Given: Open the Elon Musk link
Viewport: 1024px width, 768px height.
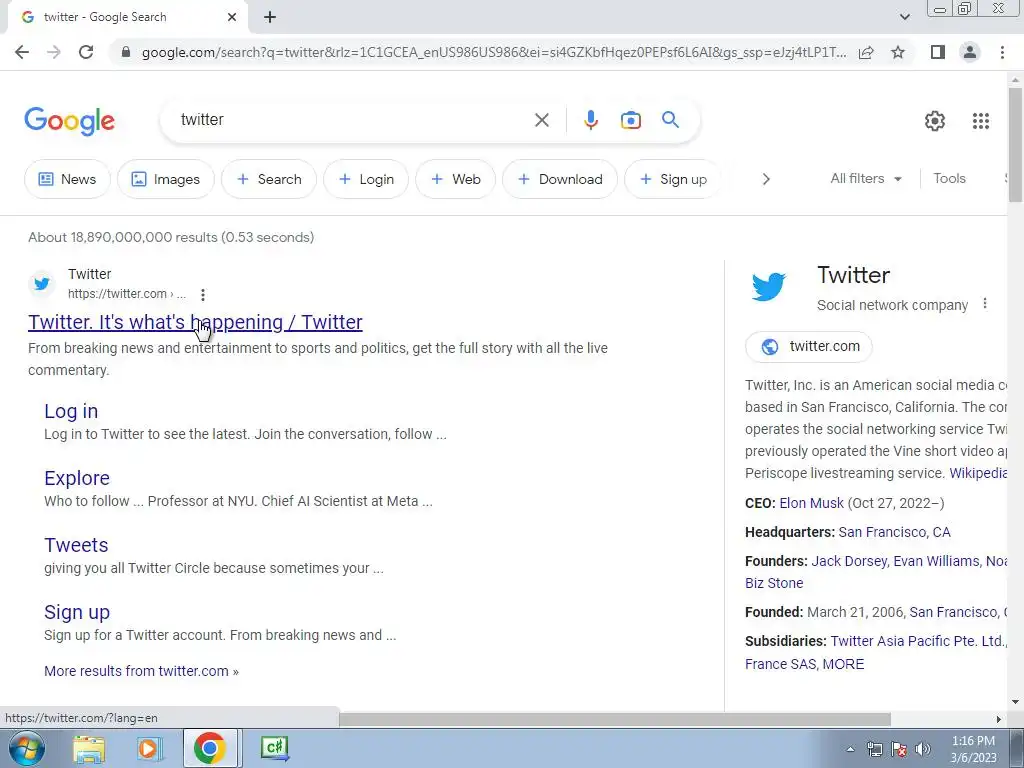Looking at the screenshot, I should click(812, 503).
